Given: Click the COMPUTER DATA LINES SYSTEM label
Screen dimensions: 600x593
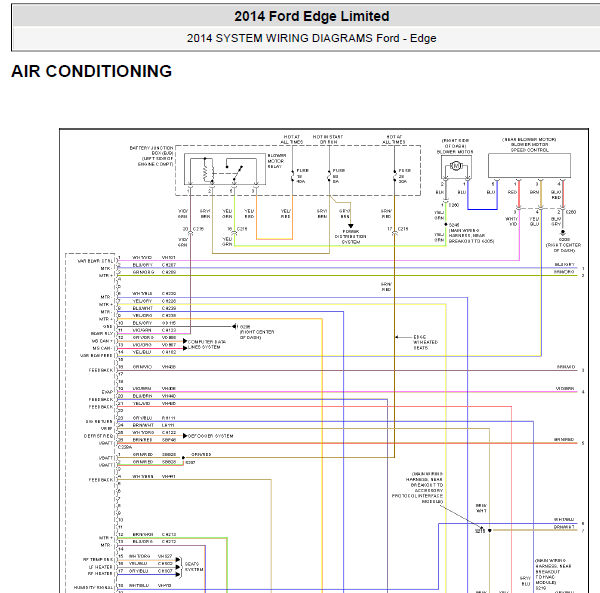Looking at the screenshot, I should point(207,344).
